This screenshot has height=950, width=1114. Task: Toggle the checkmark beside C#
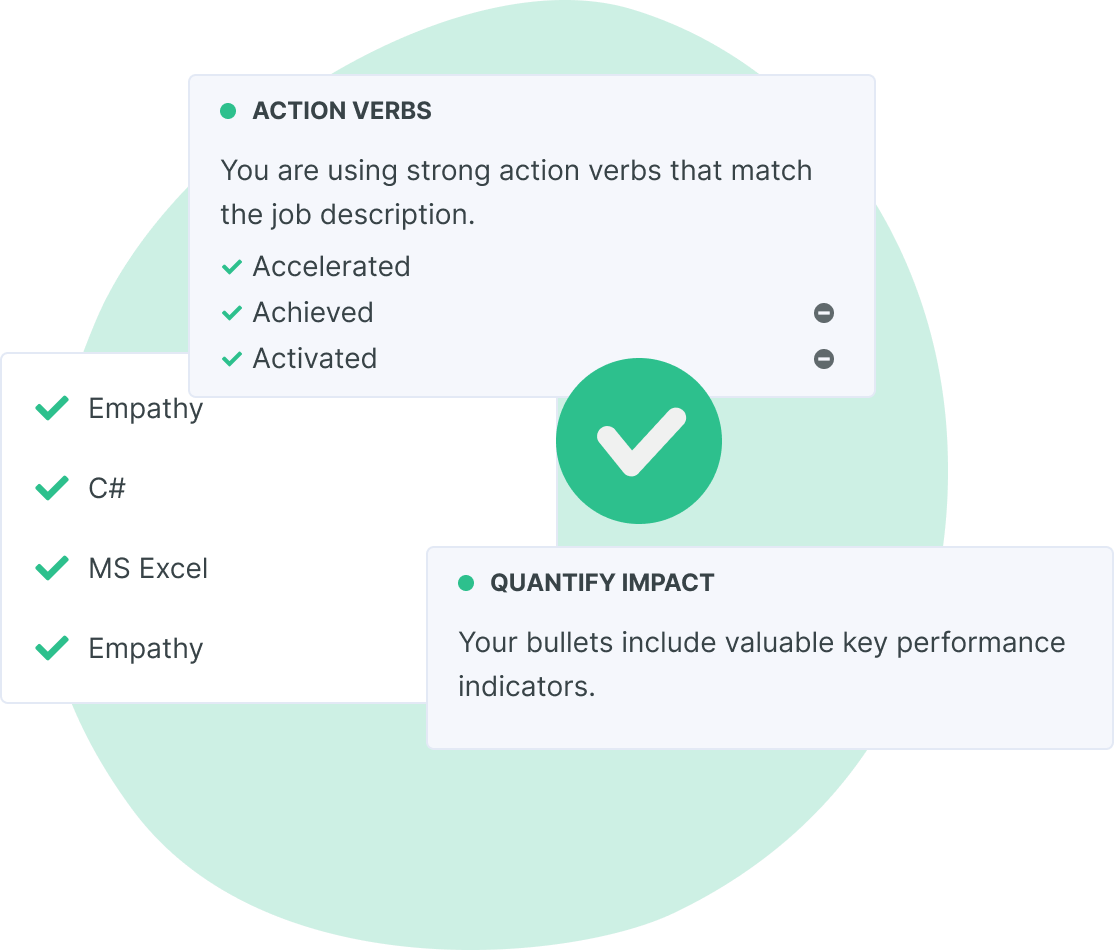pyautogui.click(x=52, y=489)
